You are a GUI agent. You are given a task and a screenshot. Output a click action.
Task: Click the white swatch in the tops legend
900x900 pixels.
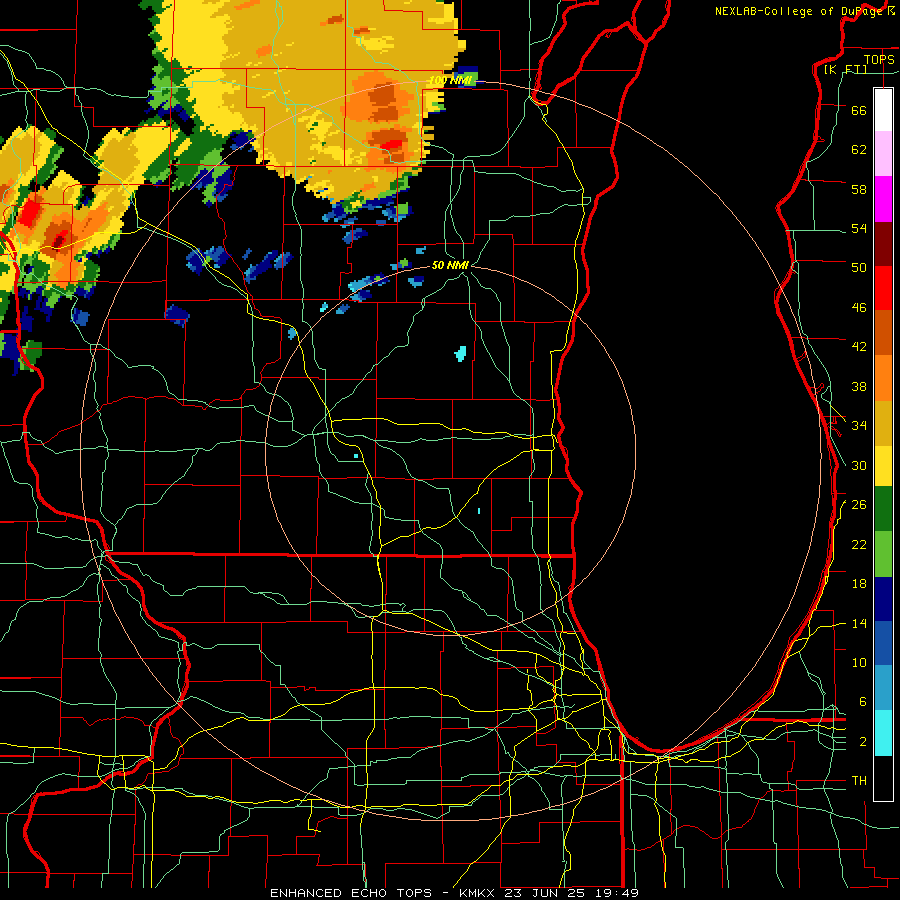pos(883,110)
